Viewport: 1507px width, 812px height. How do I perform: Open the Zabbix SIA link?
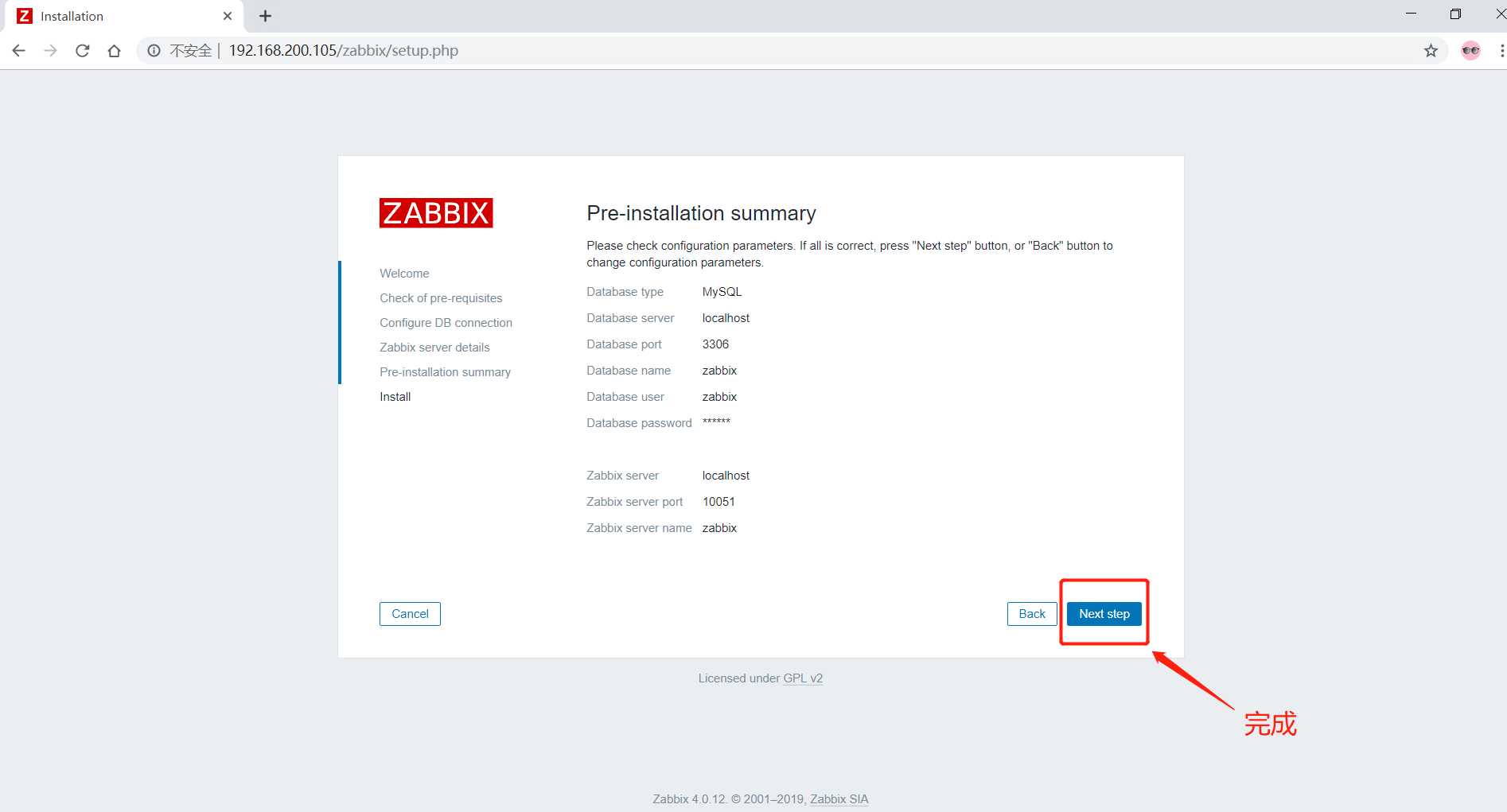(839, 799)
